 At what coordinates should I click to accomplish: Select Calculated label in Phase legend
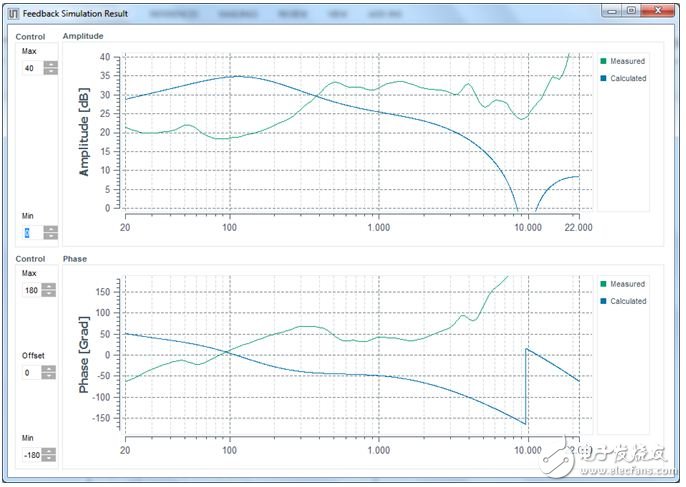[628, 301]
